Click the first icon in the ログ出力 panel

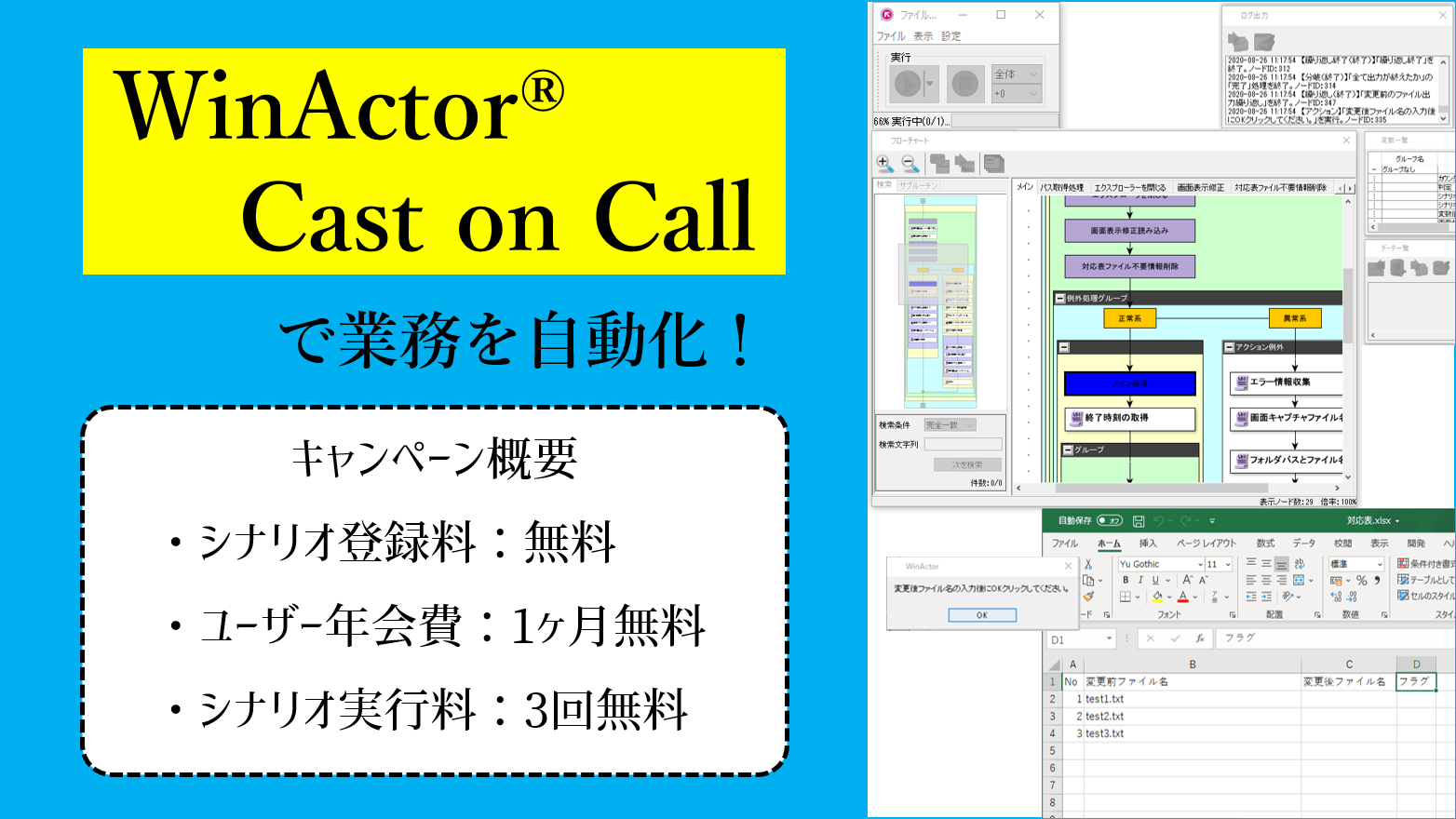coord(1238,42)
